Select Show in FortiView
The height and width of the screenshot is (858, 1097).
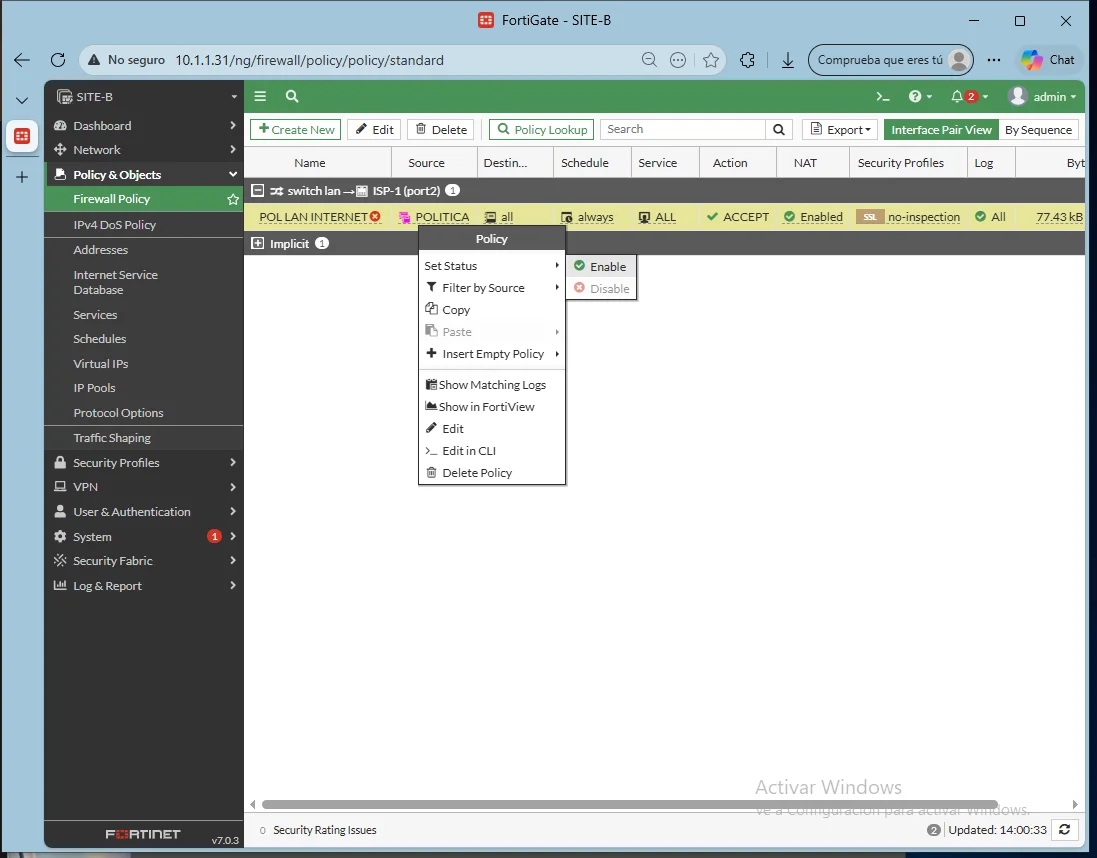click(492, 407)
